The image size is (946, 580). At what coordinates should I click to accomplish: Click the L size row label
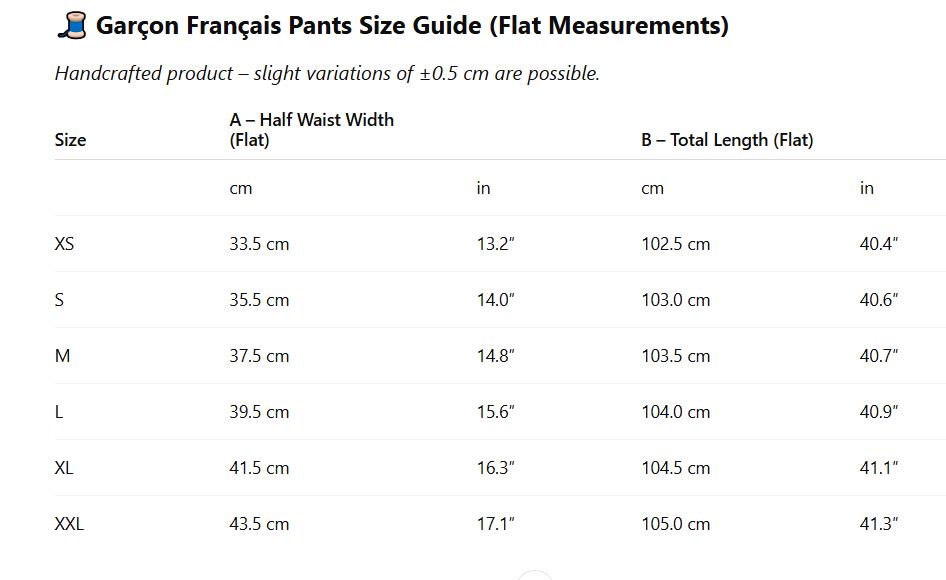click(59, 412)
